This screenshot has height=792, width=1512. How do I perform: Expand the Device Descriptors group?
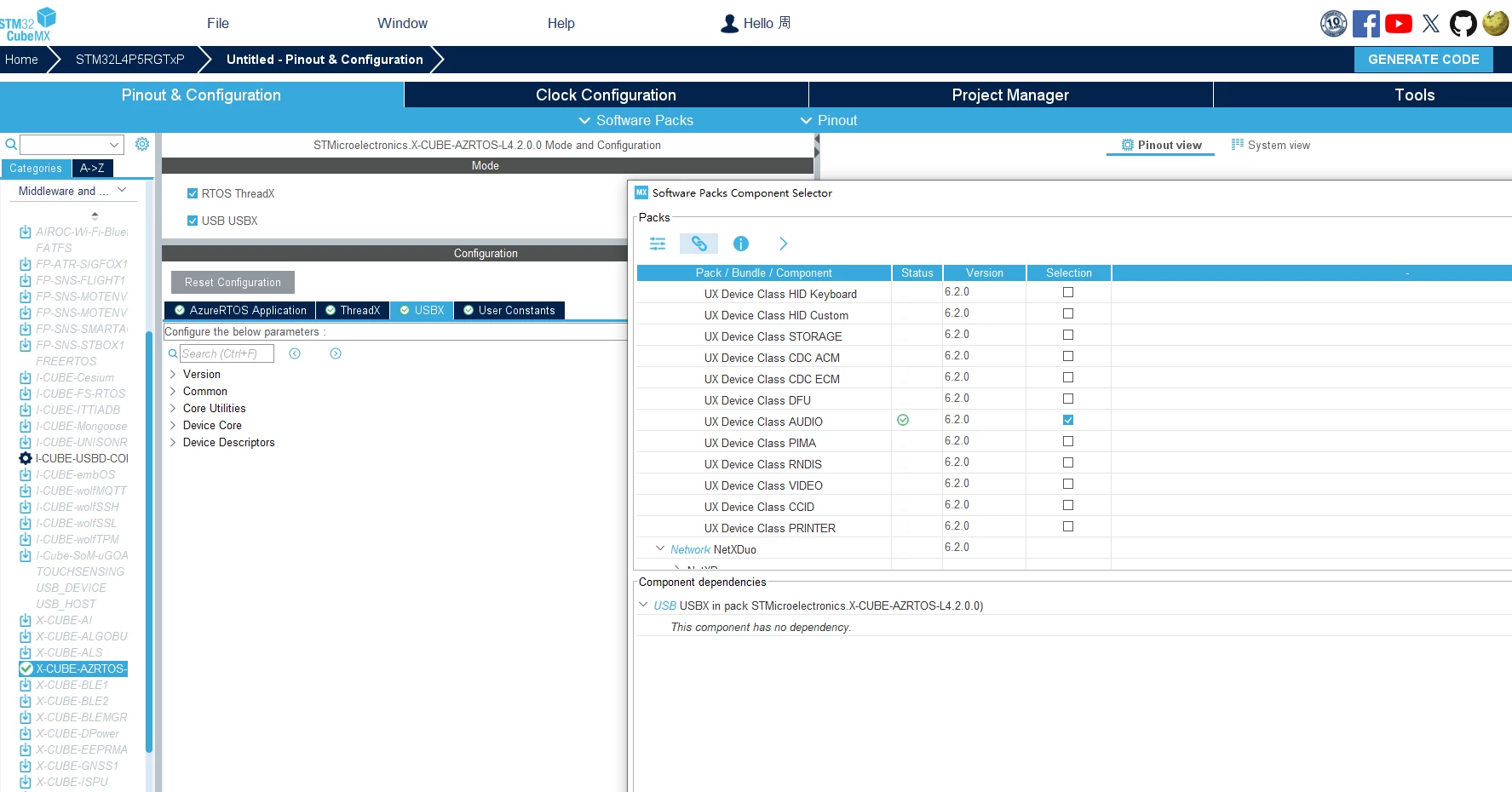click(x=173, y=442)
